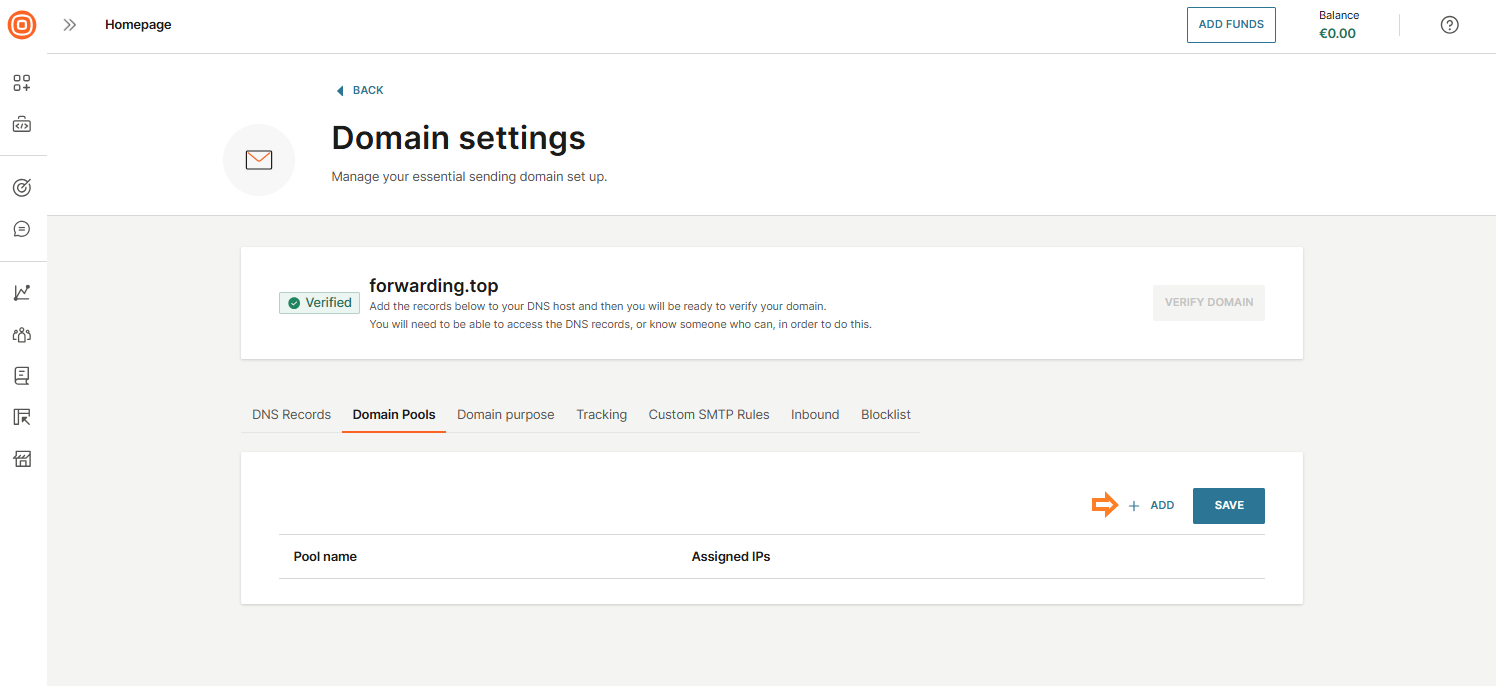The height and width of the screenshot is (686, 1496).
Task: Open the developer tools code briefcase icon
Action: pyautogui.click(x=22, y=125)
